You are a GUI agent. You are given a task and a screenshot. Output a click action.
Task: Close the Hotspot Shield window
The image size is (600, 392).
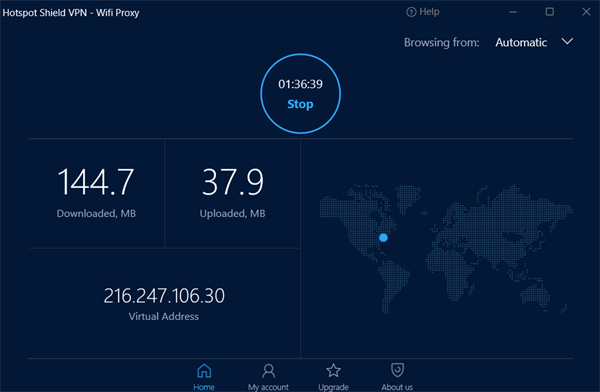586,12
